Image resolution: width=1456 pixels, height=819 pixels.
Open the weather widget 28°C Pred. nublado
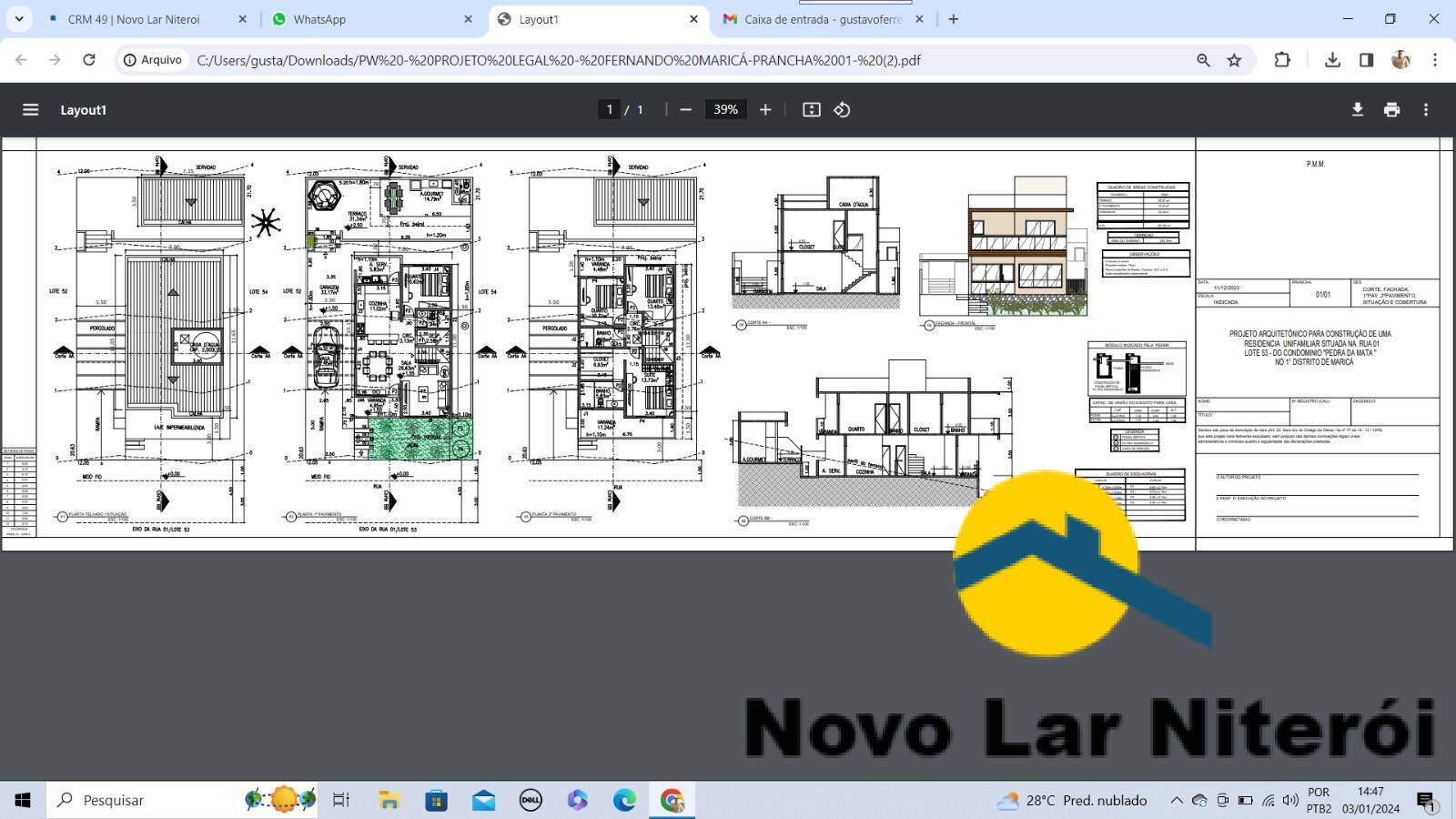[1071, 800]
